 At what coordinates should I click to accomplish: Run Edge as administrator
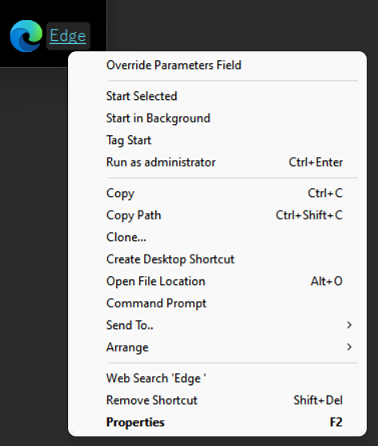click(x=217, y=162)
